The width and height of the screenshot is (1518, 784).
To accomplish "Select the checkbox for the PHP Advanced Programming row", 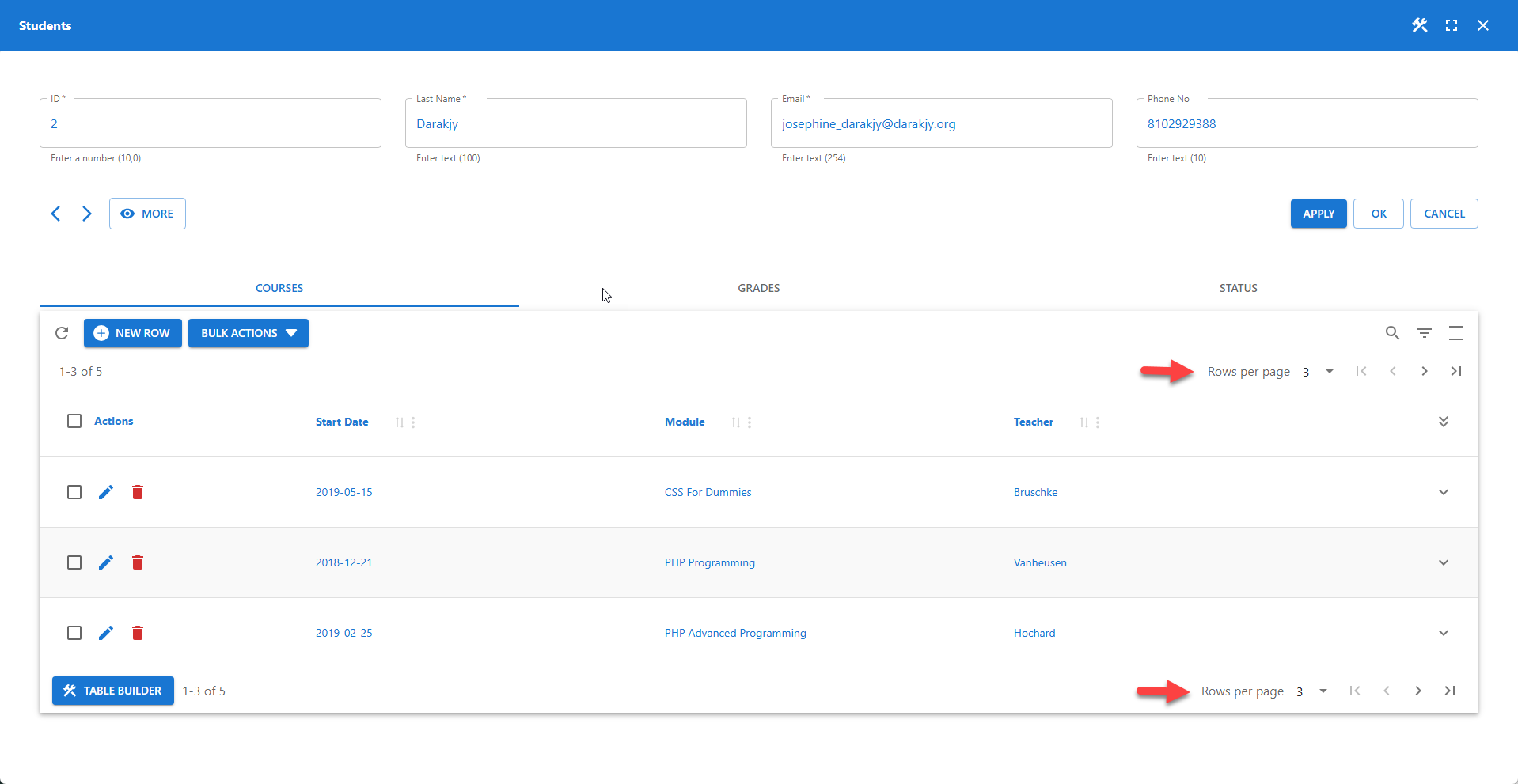I will coord(74,632).
